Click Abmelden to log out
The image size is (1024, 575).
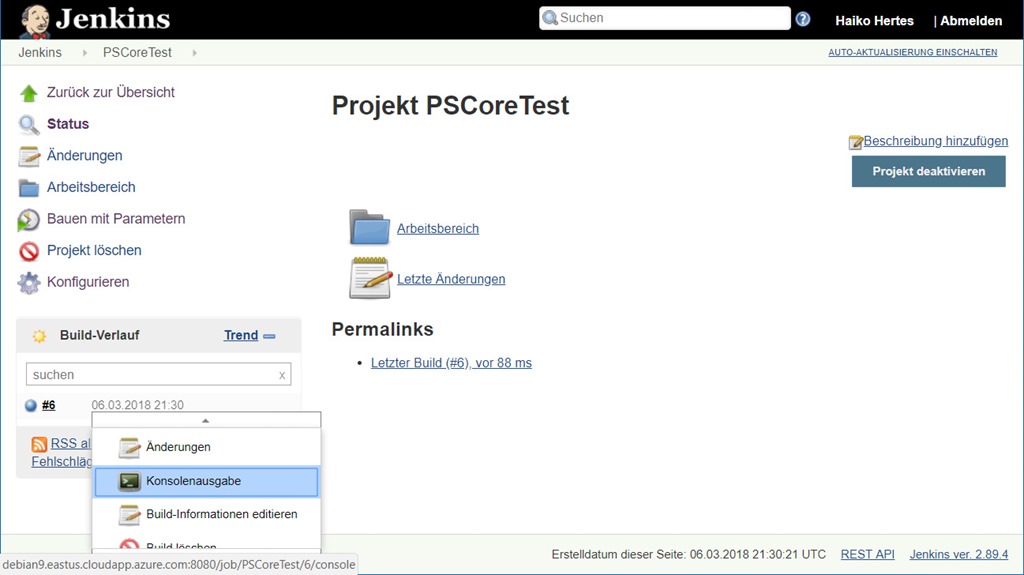click(x=971, y=21)
